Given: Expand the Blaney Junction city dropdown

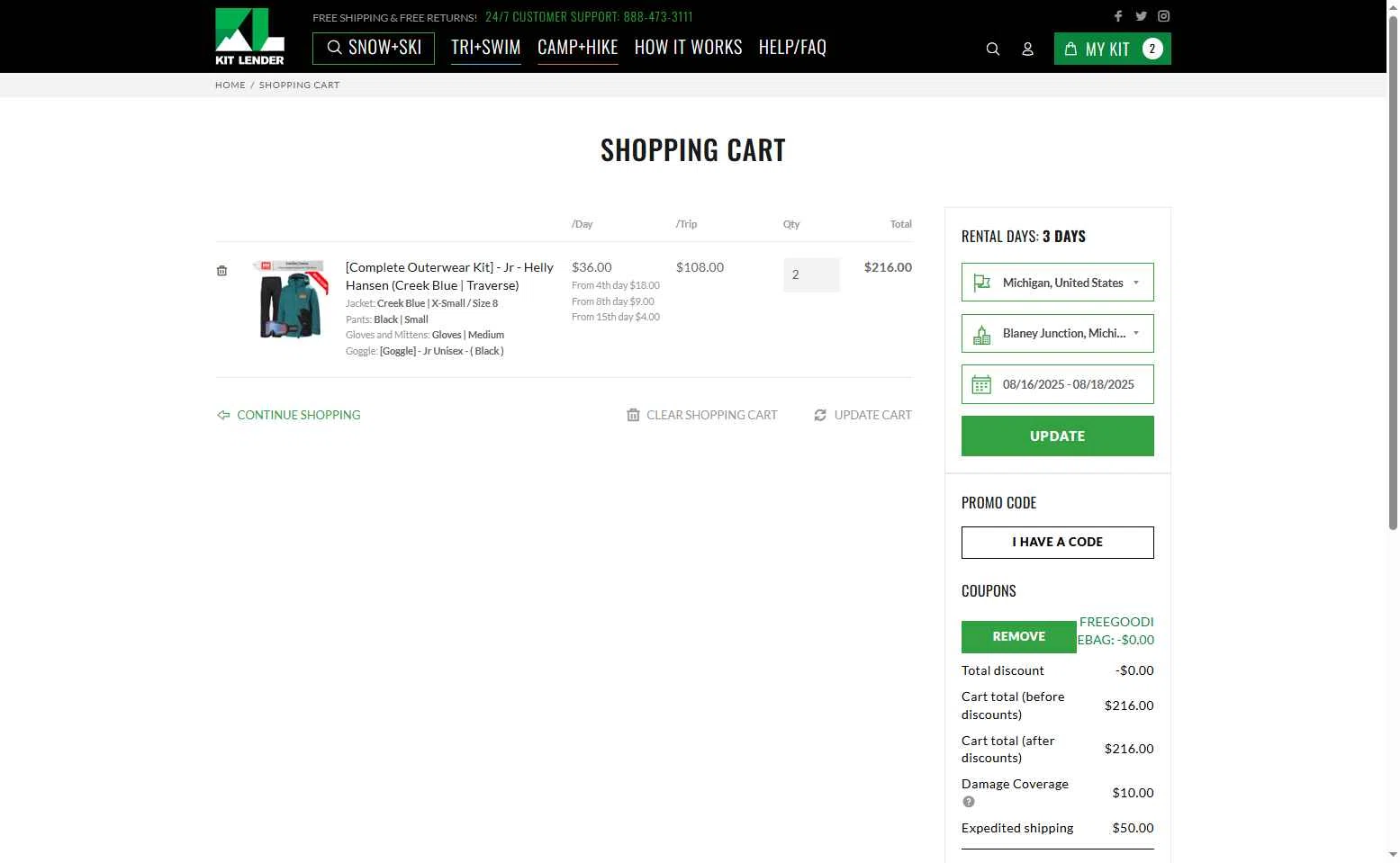Looking at the screenshot, I should tap(1058, 334).
